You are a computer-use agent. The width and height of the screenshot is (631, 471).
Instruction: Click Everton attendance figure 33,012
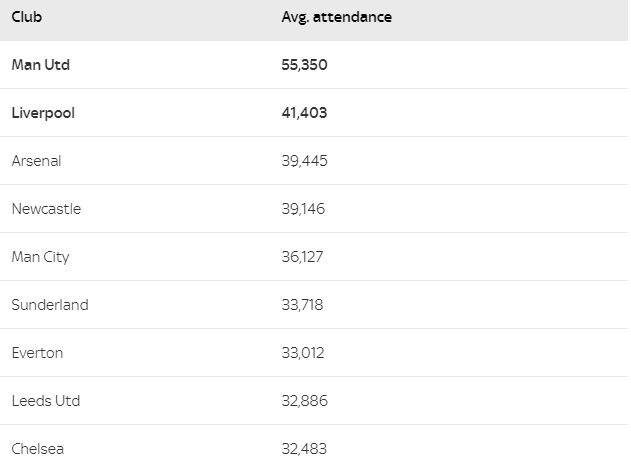pos(303,353)
